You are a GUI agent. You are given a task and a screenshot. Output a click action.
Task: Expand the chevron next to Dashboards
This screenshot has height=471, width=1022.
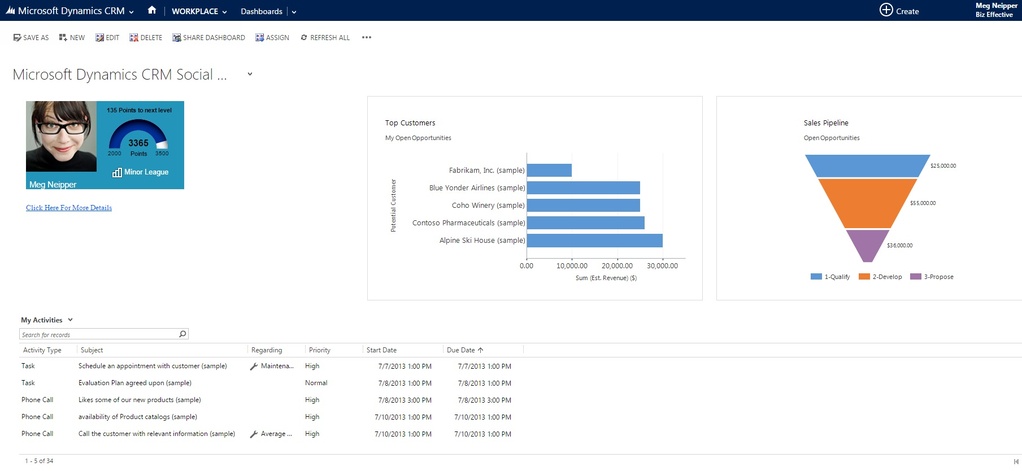click(294, 12)
